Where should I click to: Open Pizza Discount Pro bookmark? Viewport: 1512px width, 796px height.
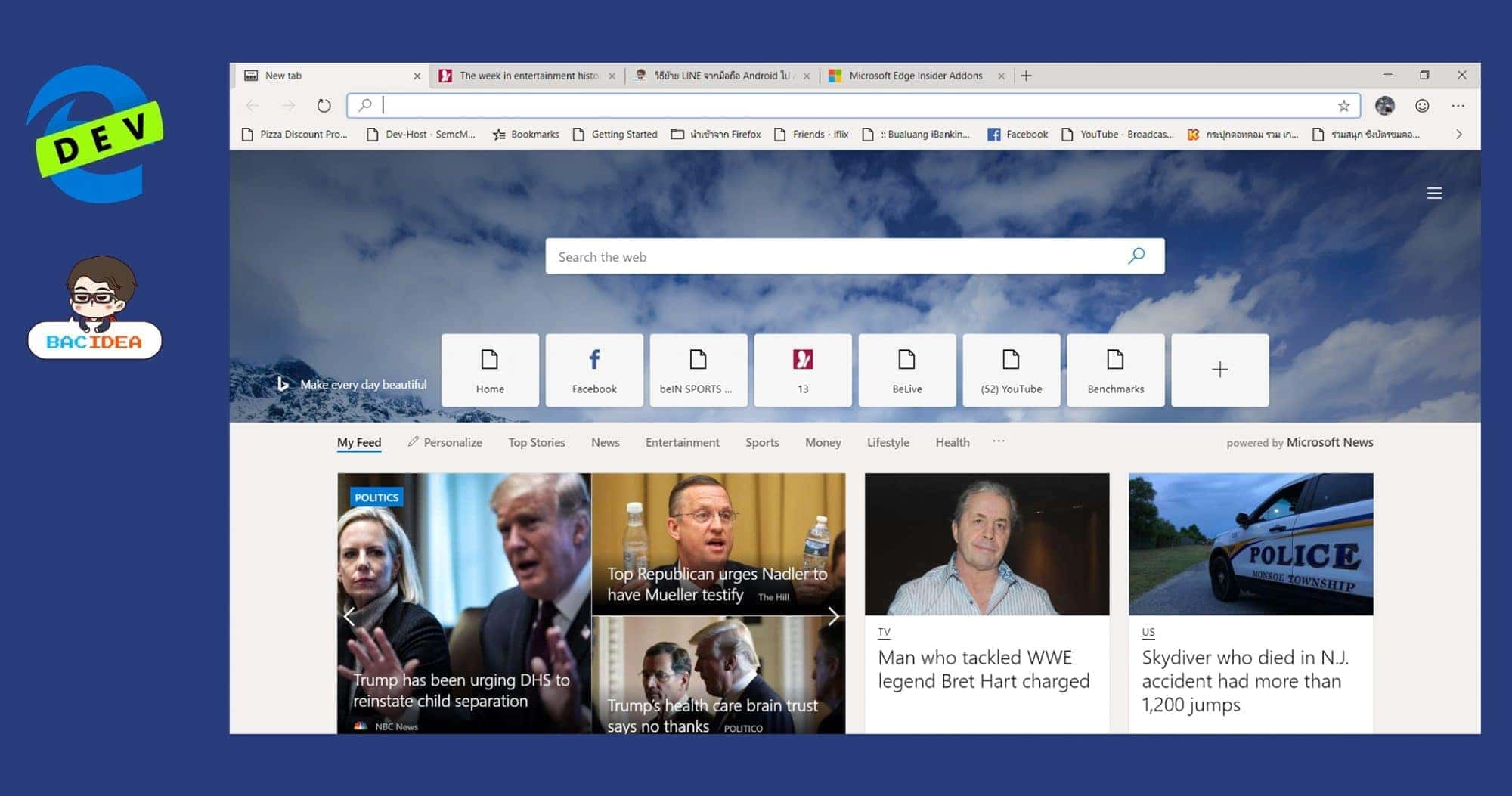(x=295, y=135)
